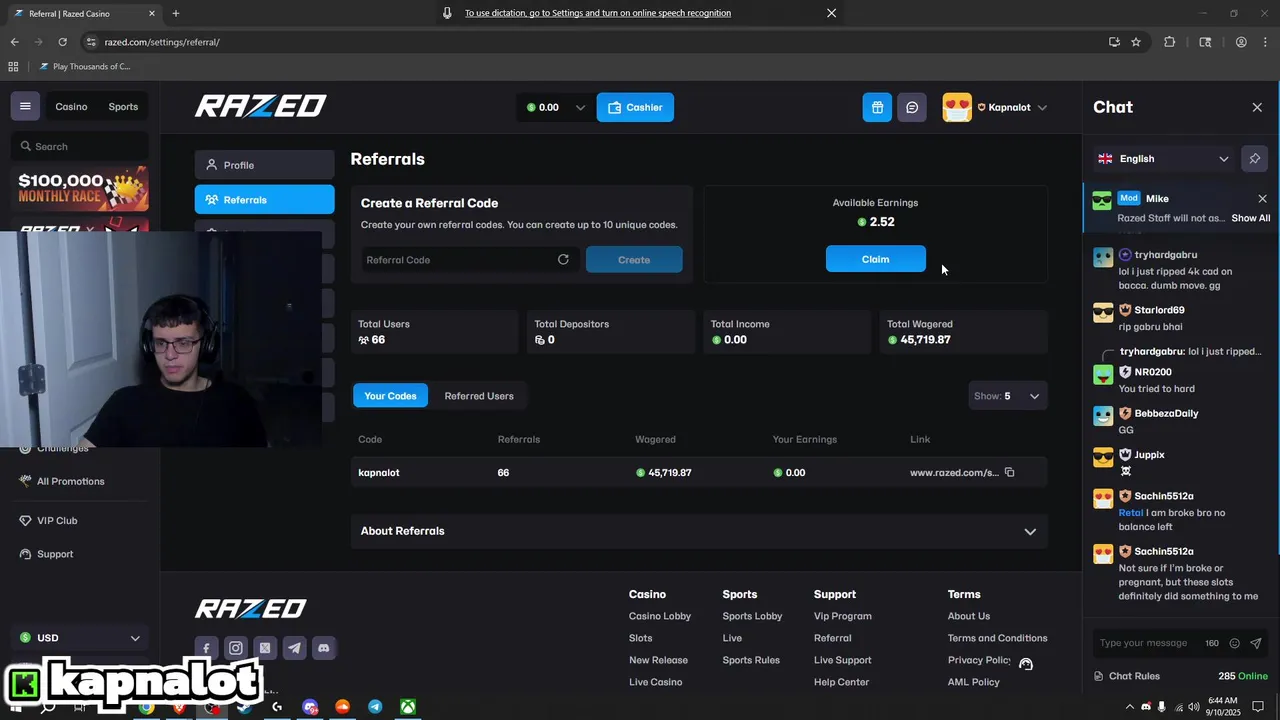The height and width of the screenshot is (720, 1280).
Task: Open the rewards gift icon
Action: coord(877,107)
